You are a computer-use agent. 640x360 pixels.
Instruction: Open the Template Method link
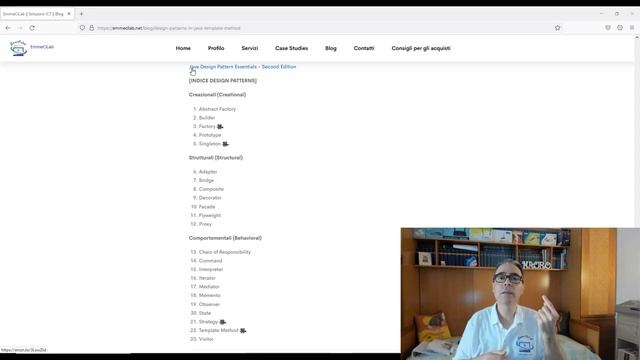[218, 331]
